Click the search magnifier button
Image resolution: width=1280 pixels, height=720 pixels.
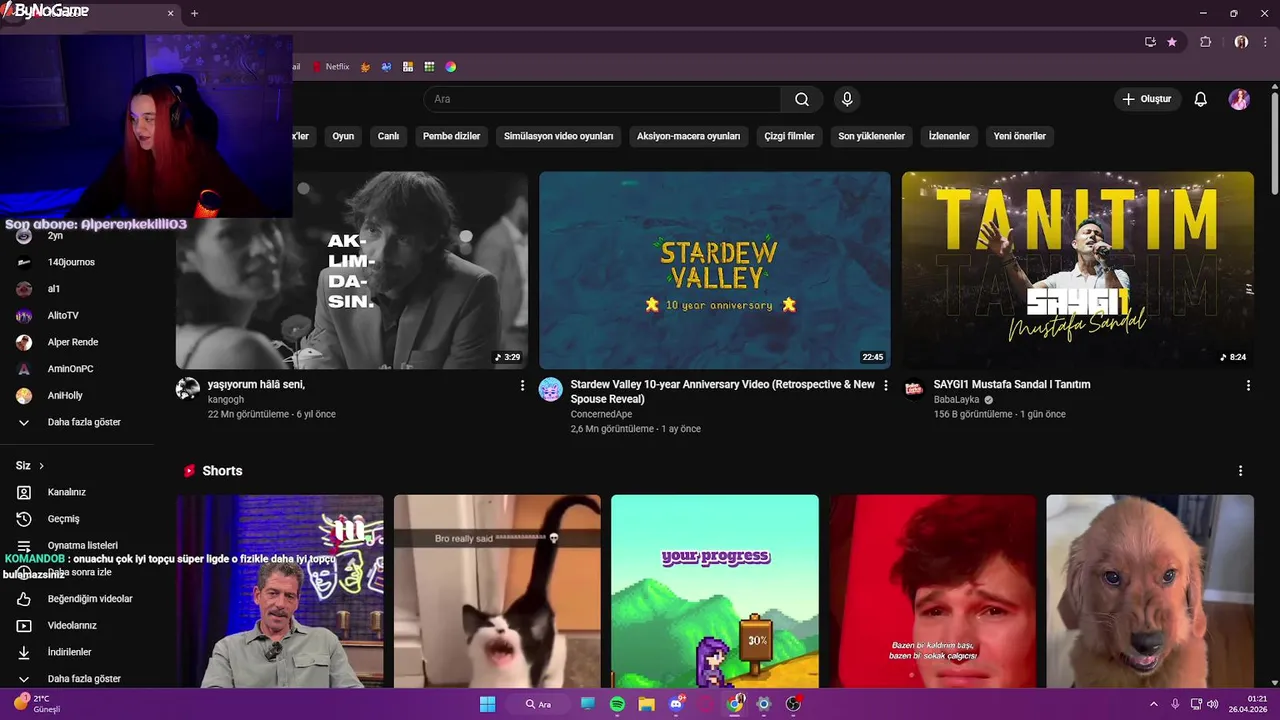coord(802,99)
